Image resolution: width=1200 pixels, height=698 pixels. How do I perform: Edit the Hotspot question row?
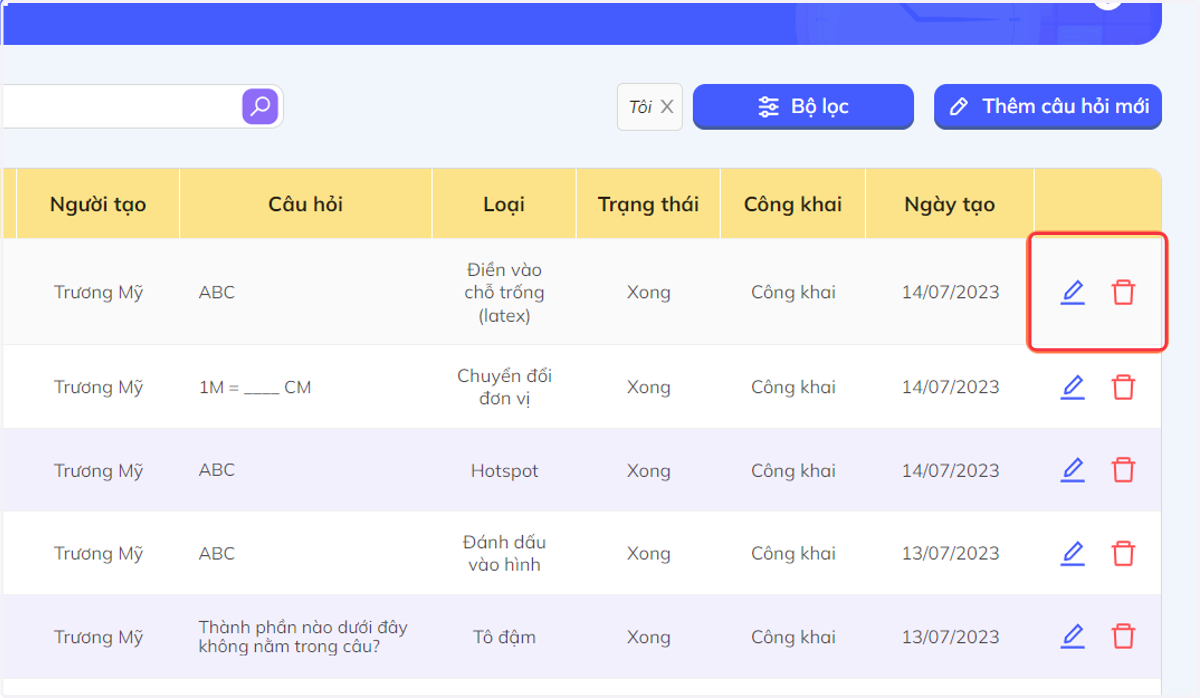tap(1072, 470)
